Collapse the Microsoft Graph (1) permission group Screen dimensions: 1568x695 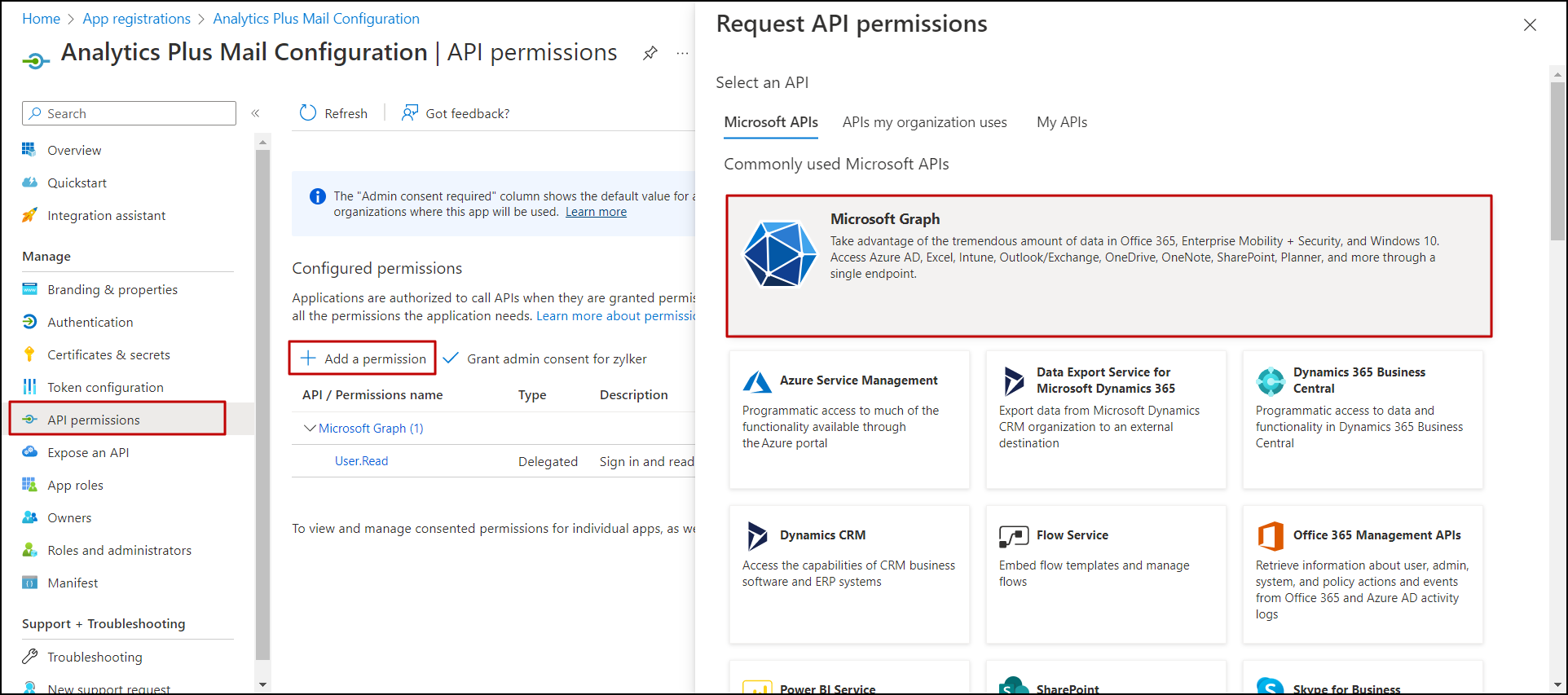coord(310,428)
